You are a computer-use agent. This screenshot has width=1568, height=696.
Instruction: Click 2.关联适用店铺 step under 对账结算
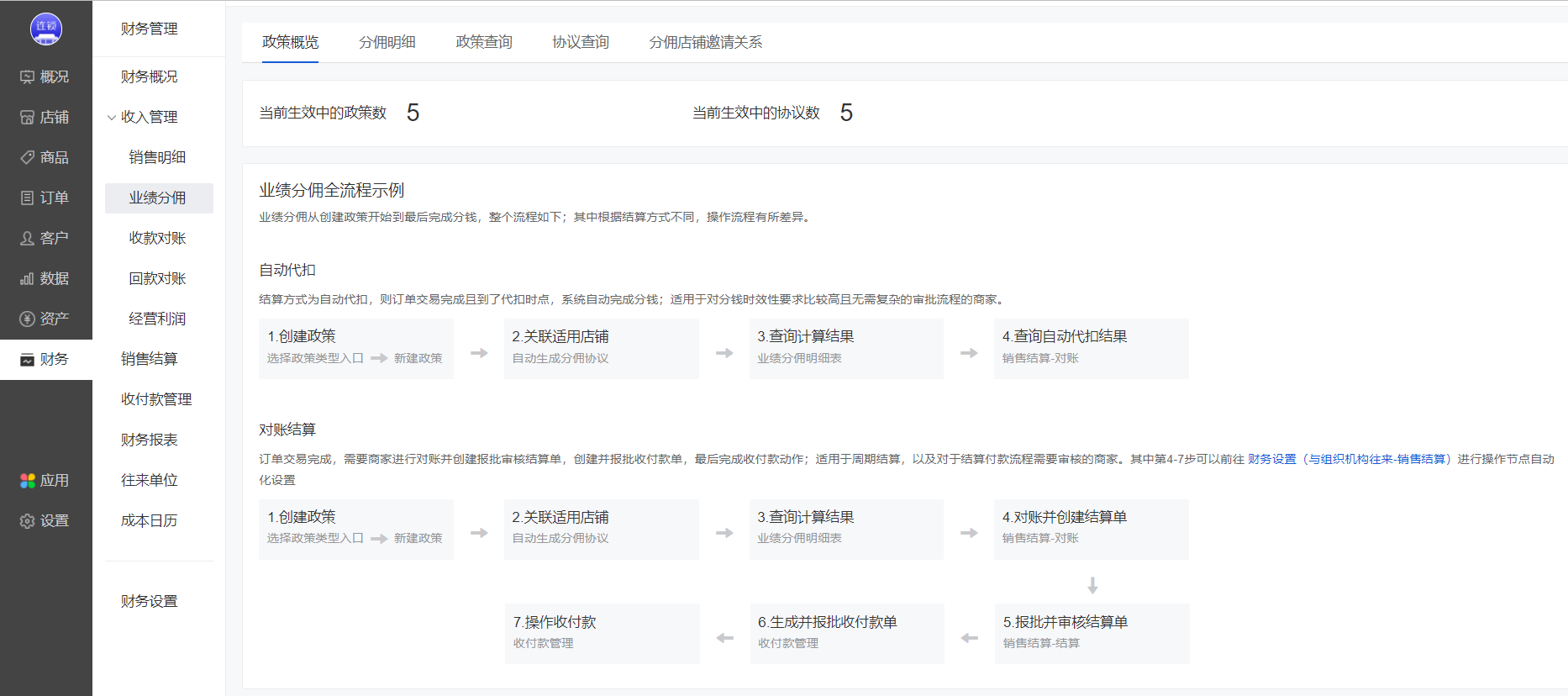[x=602, y=529]
